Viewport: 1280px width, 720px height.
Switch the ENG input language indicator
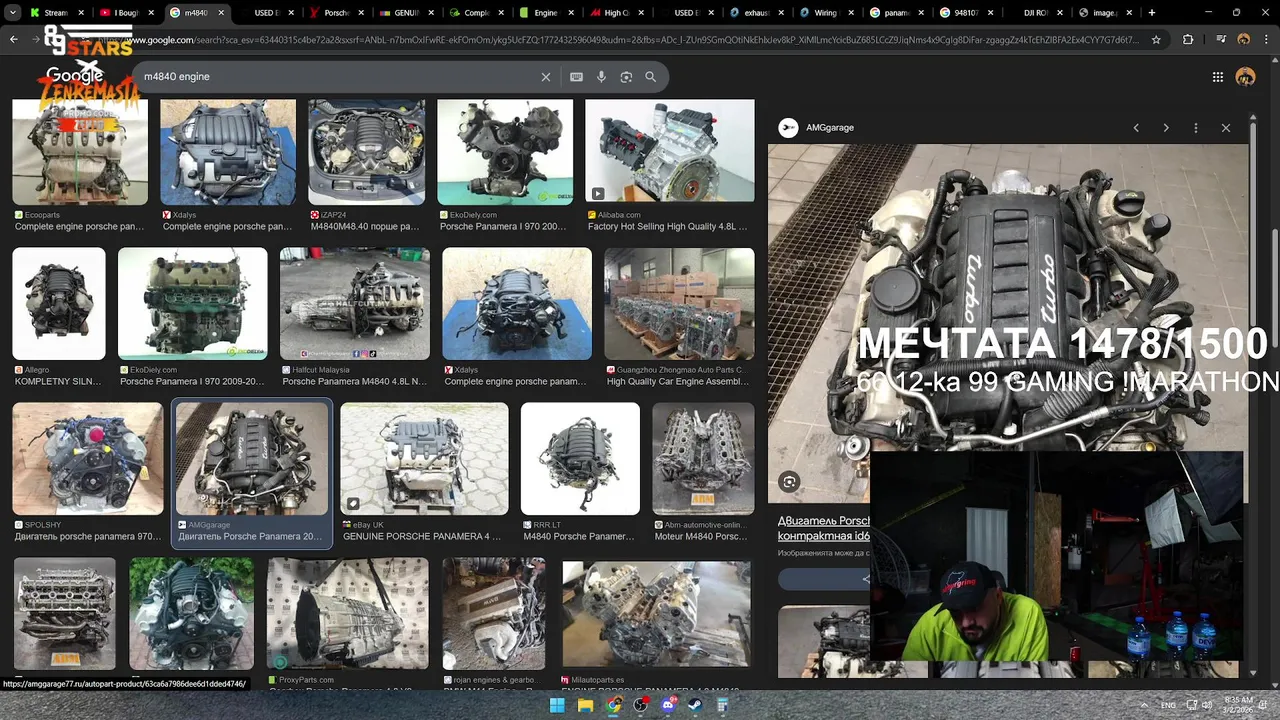tap(1168, 706)
